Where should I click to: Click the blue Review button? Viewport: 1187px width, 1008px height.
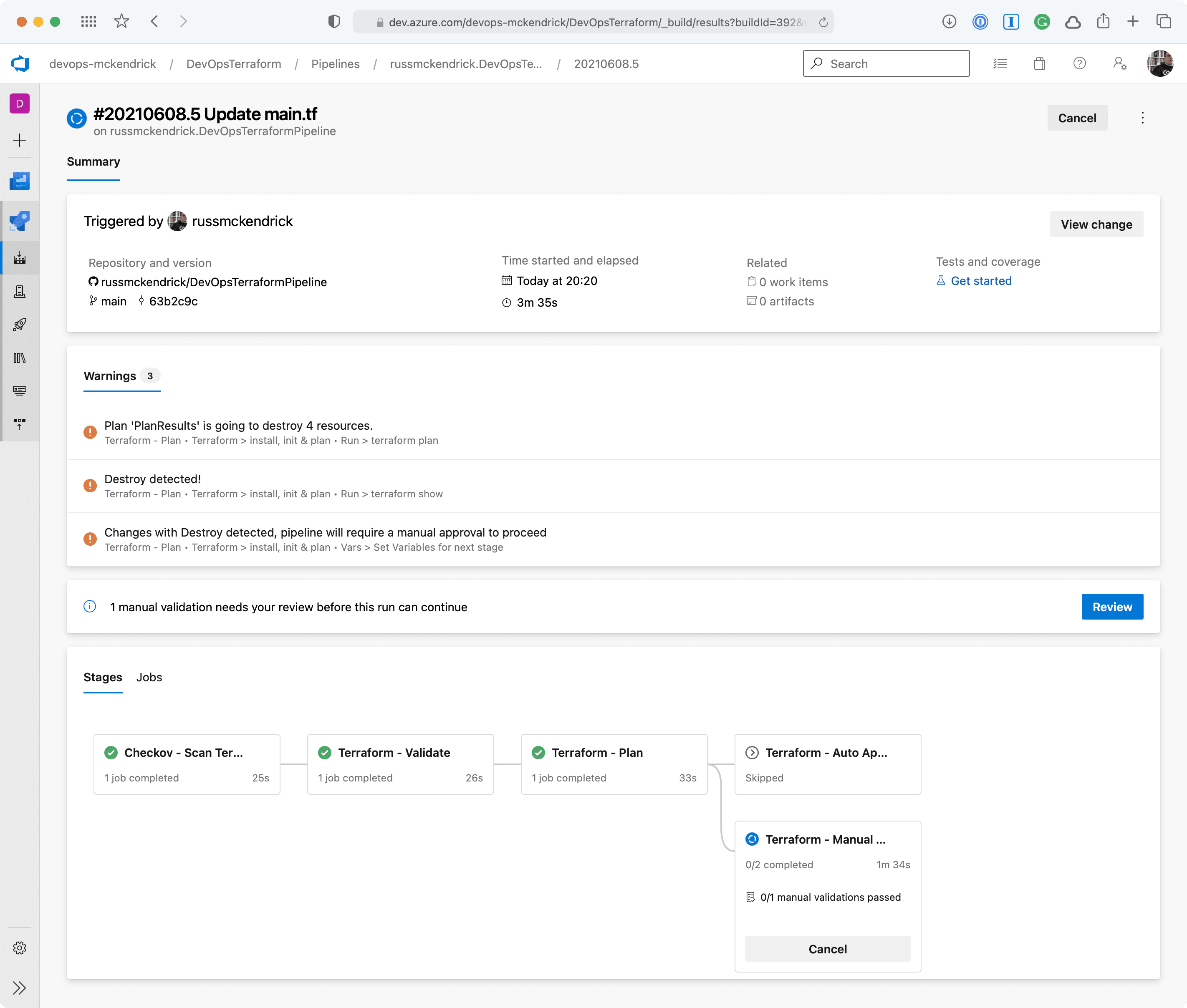pyautogui.click(x=1111, y=607)
